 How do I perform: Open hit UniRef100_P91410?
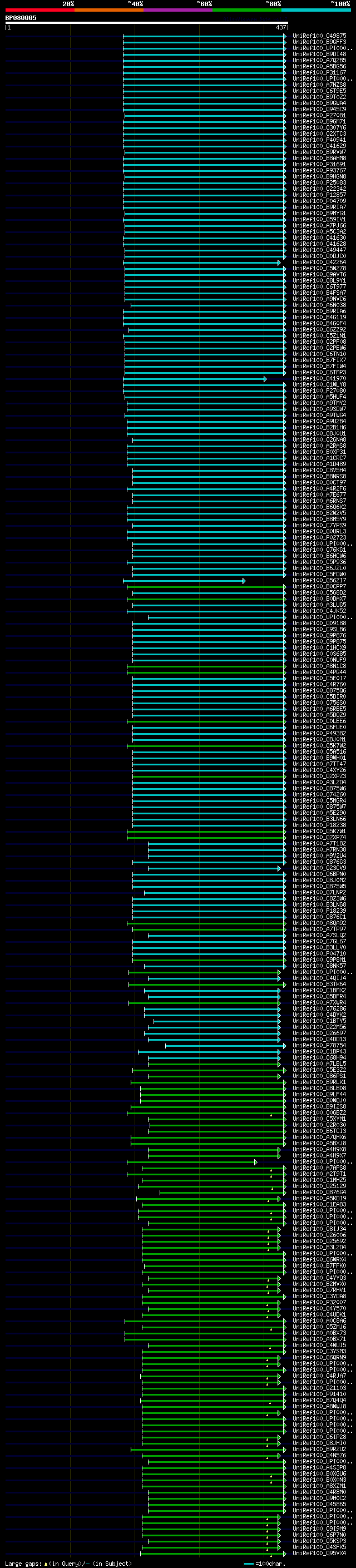click(x=319, y=1394)
